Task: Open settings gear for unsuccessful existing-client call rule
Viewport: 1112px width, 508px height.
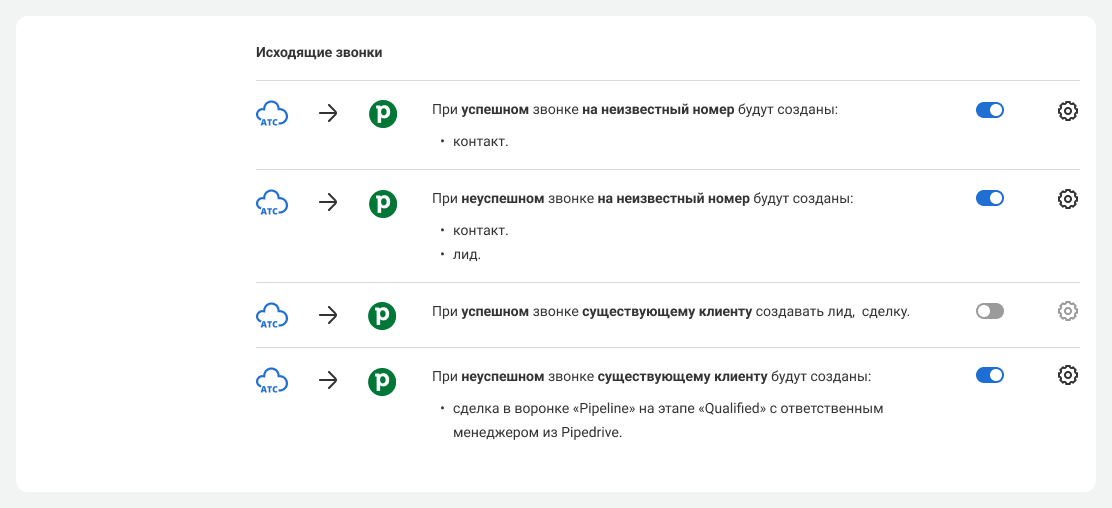Action: [1067, 375]
